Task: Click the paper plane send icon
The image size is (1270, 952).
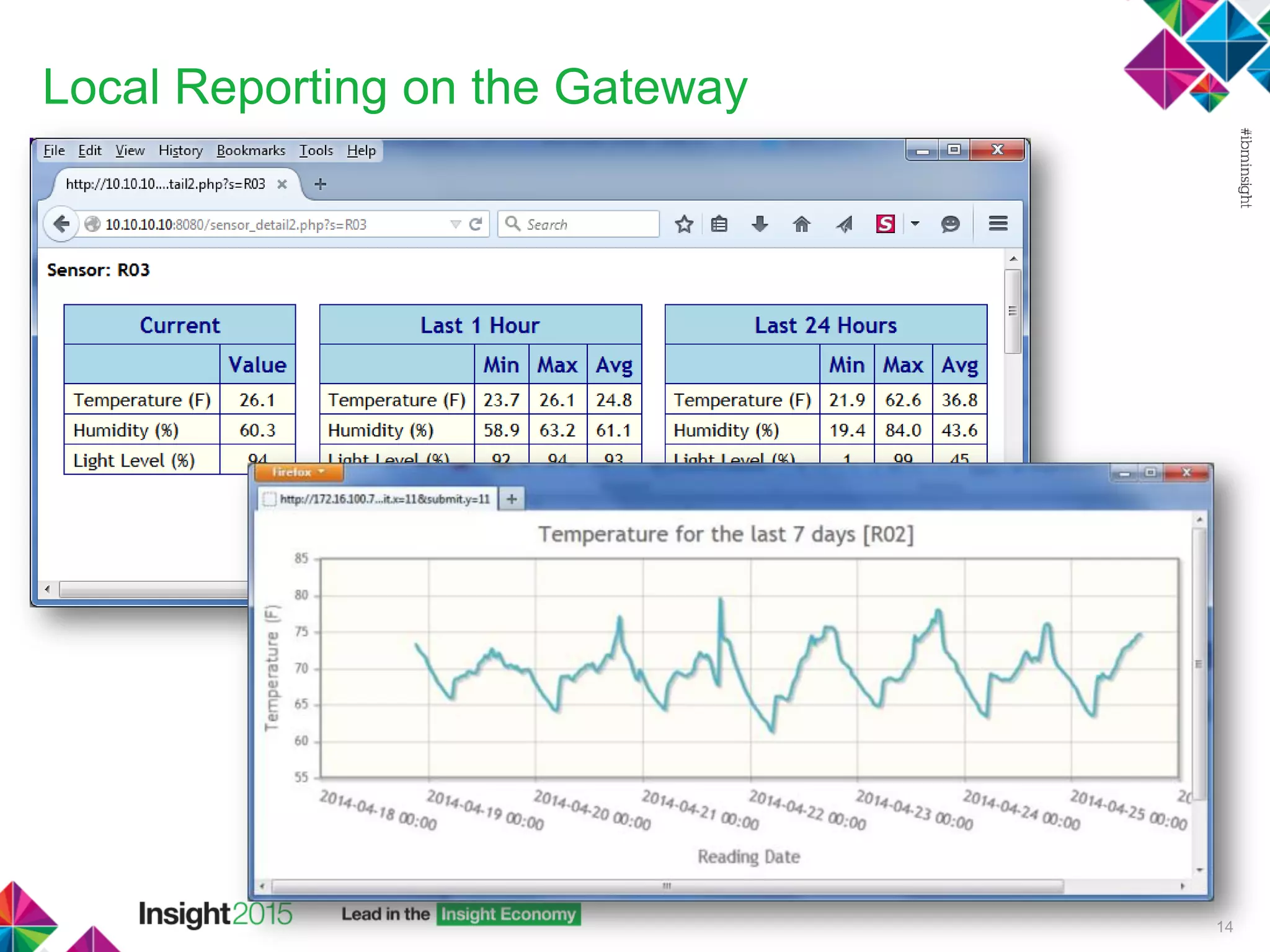Action: pos(843,224)
